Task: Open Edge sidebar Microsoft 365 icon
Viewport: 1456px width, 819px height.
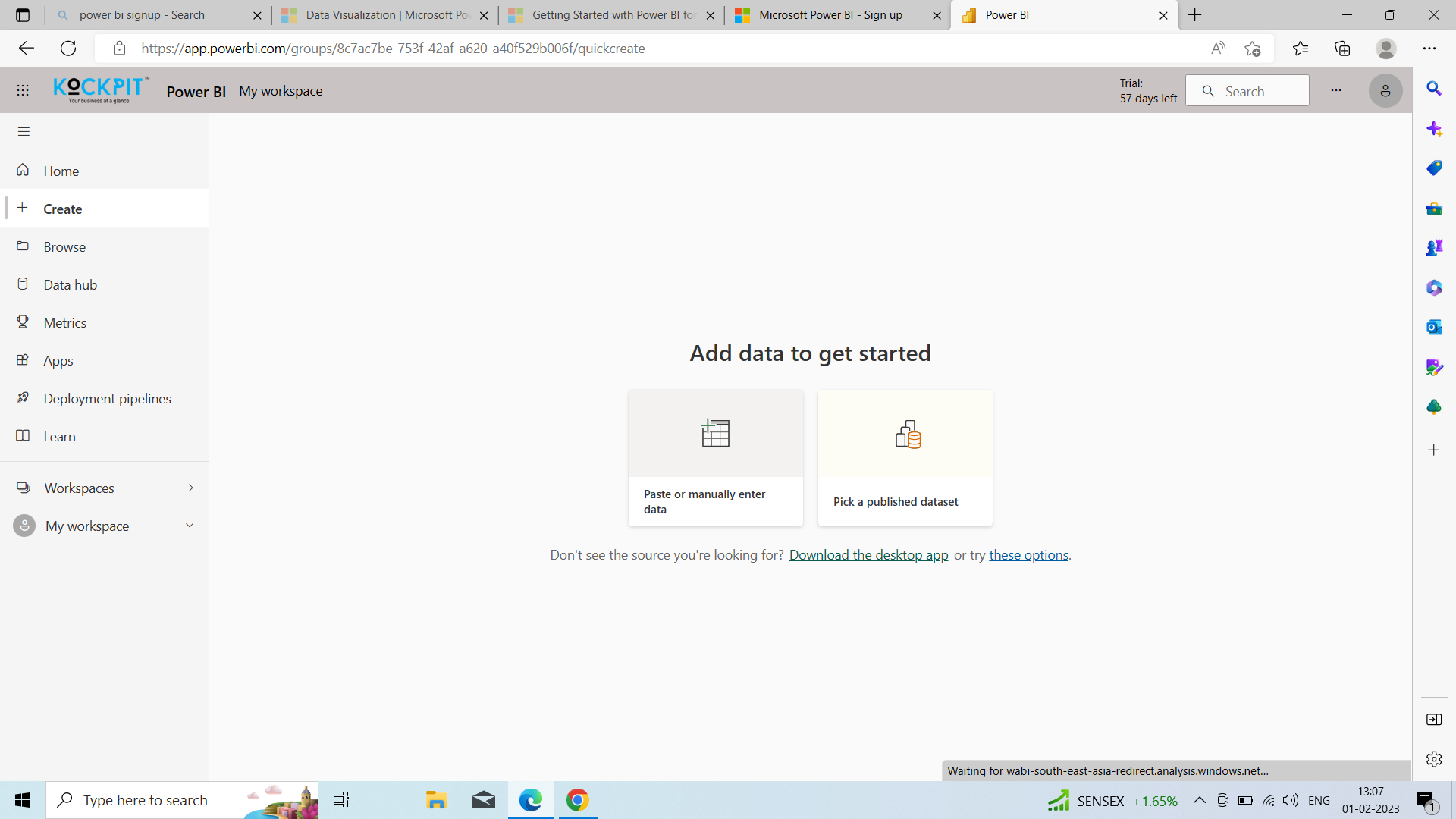Action: tap(1433, 287)
